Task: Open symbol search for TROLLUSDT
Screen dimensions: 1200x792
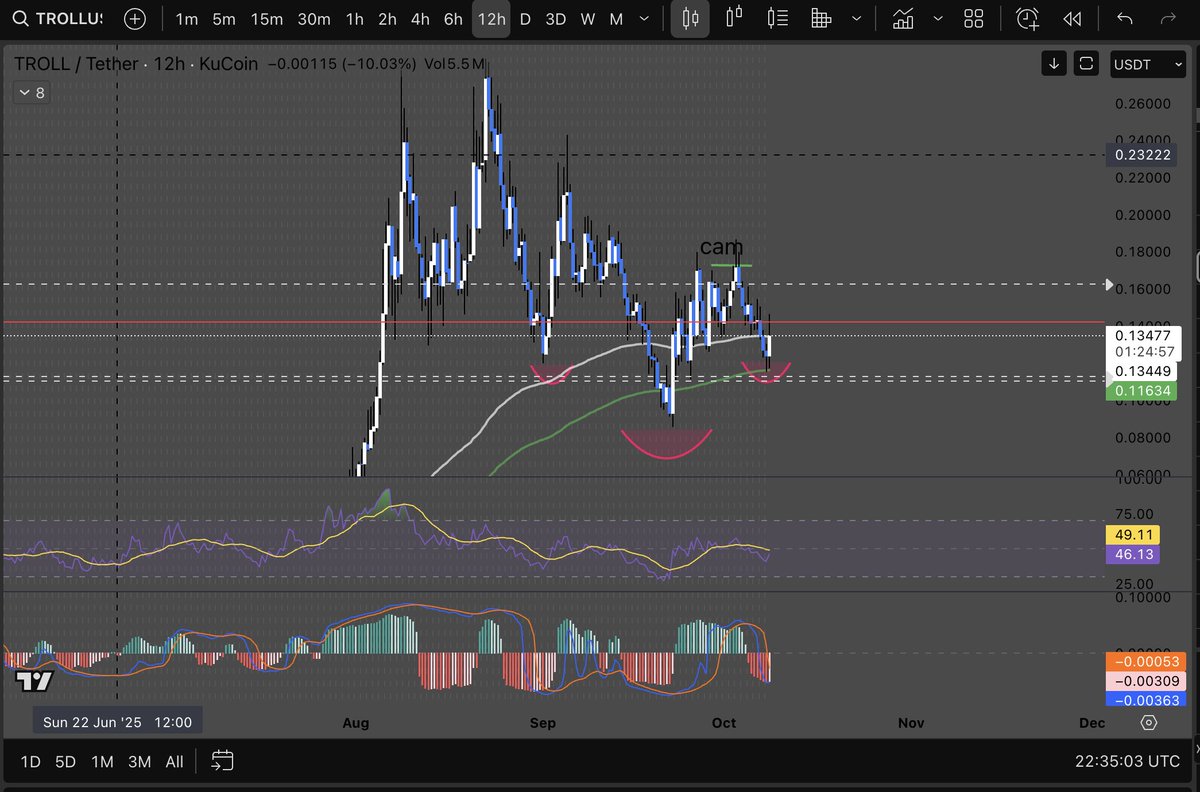Action: pos(58,19)
